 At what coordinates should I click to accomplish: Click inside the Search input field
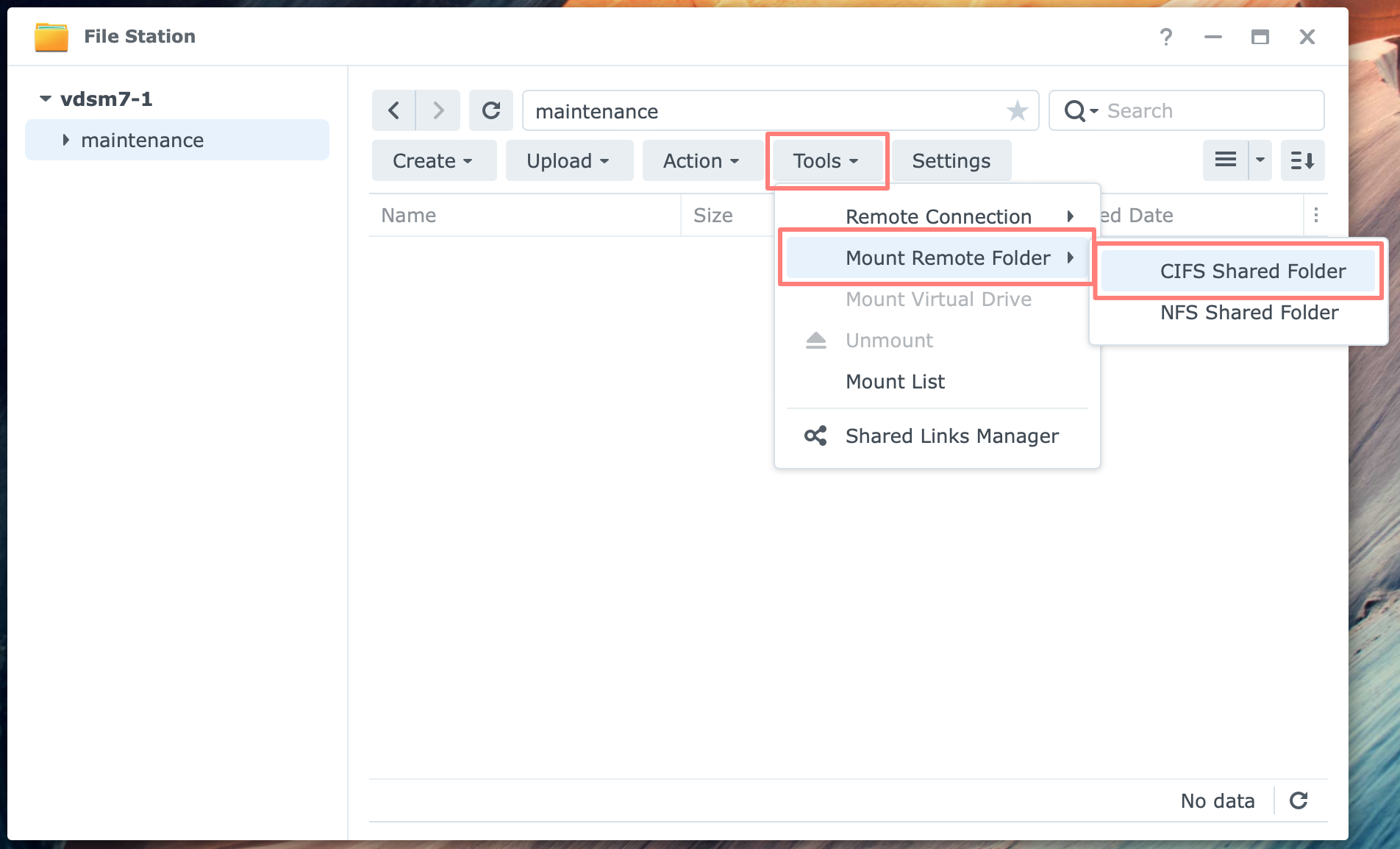pos(1191,110)
